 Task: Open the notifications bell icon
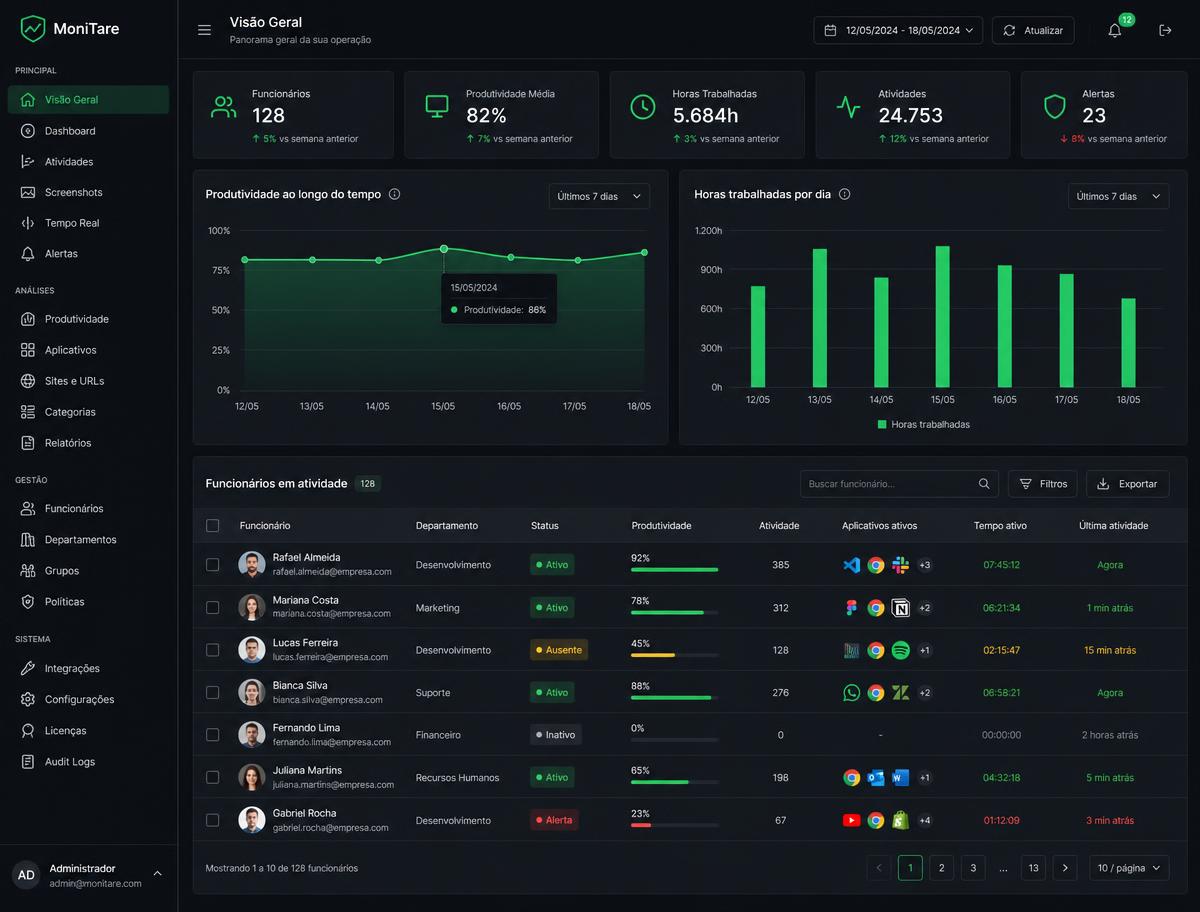coord(1114,30)
